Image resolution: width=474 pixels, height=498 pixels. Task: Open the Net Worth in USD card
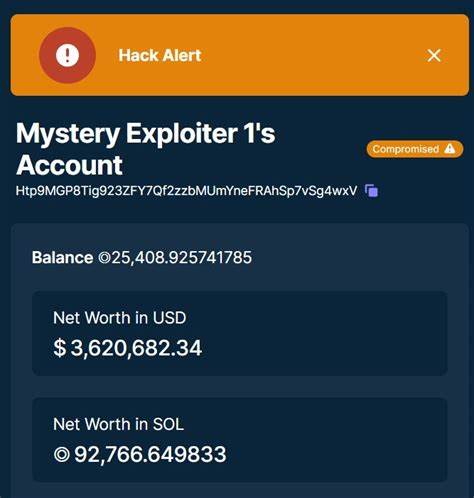240,333
